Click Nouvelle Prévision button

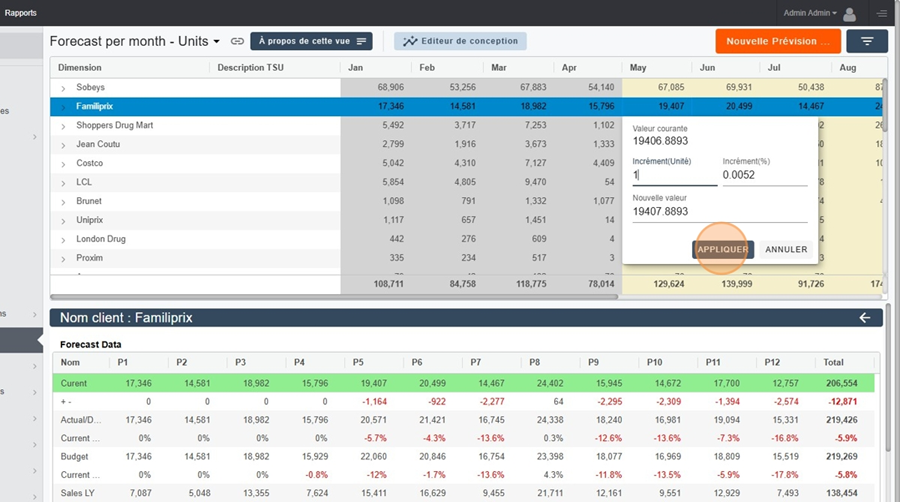pyautogui.click(x=778, y=41)
